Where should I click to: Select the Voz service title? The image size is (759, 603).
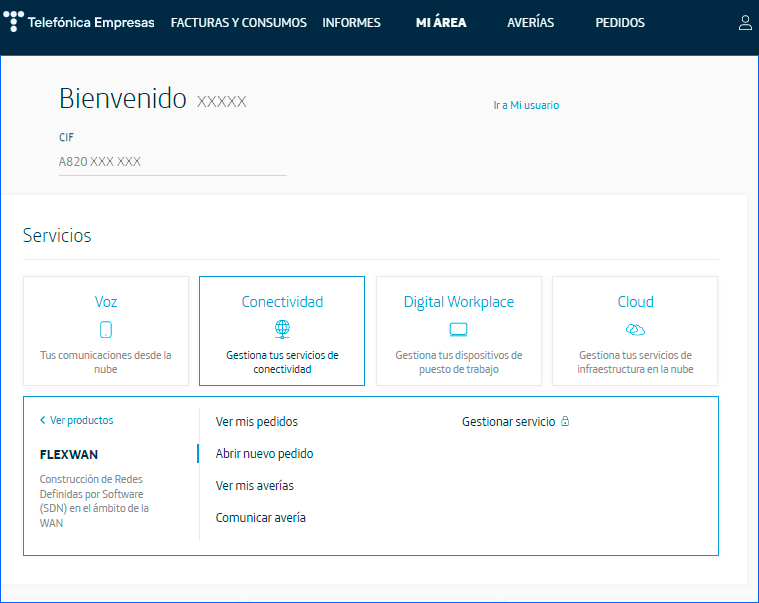point(106,302)
